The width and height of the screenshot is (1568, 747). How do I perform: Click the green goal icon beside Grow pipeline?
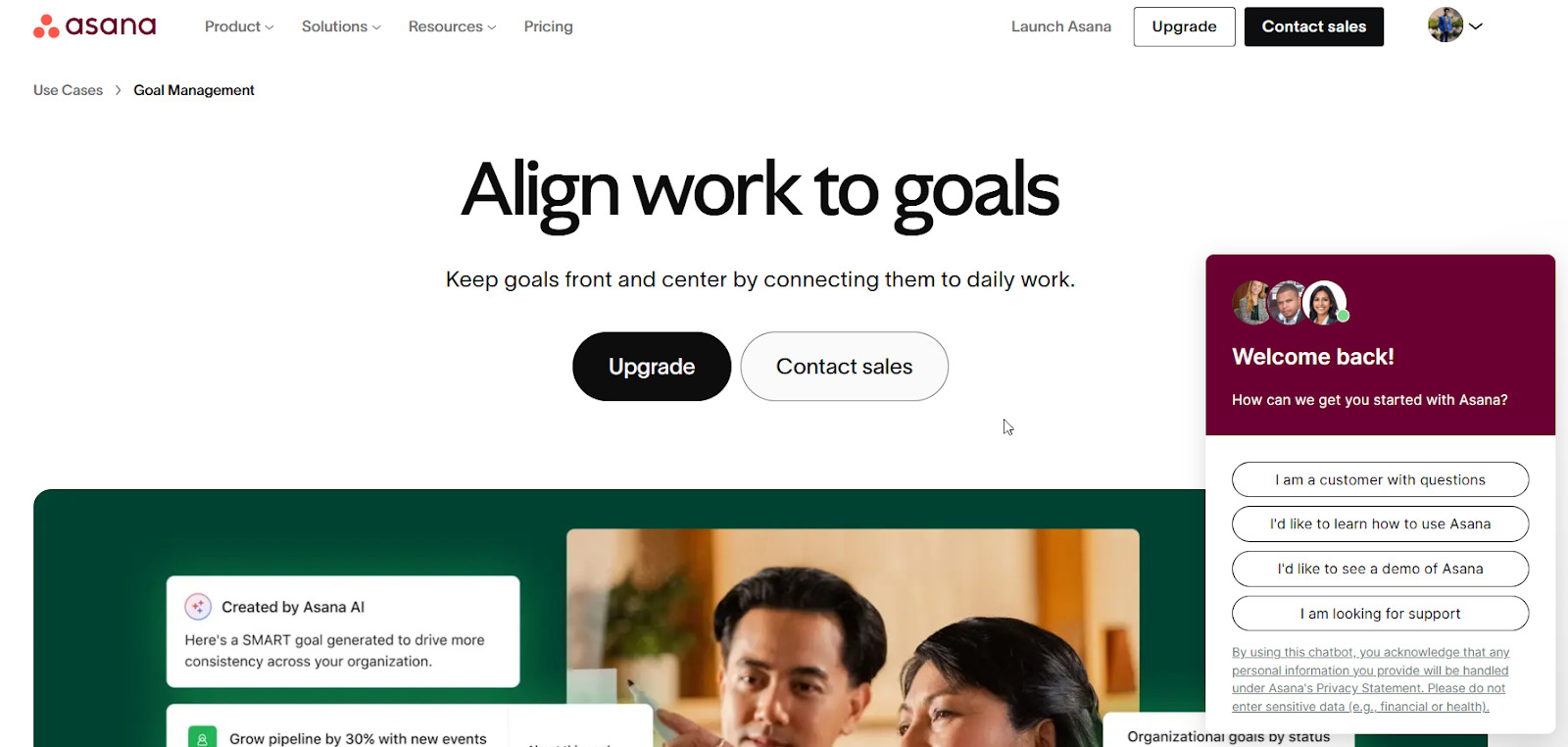[x=202, y=738]
